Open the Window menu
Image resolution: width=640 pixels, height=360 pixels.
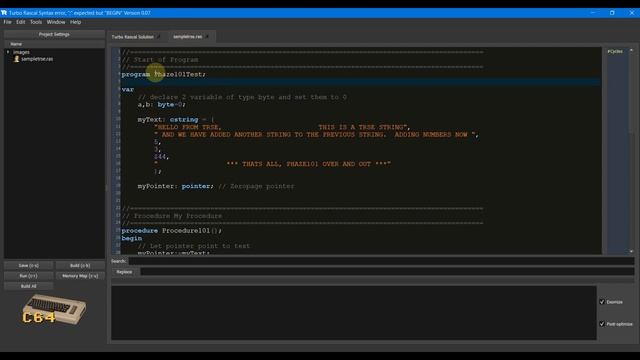[x=56, y=22]
